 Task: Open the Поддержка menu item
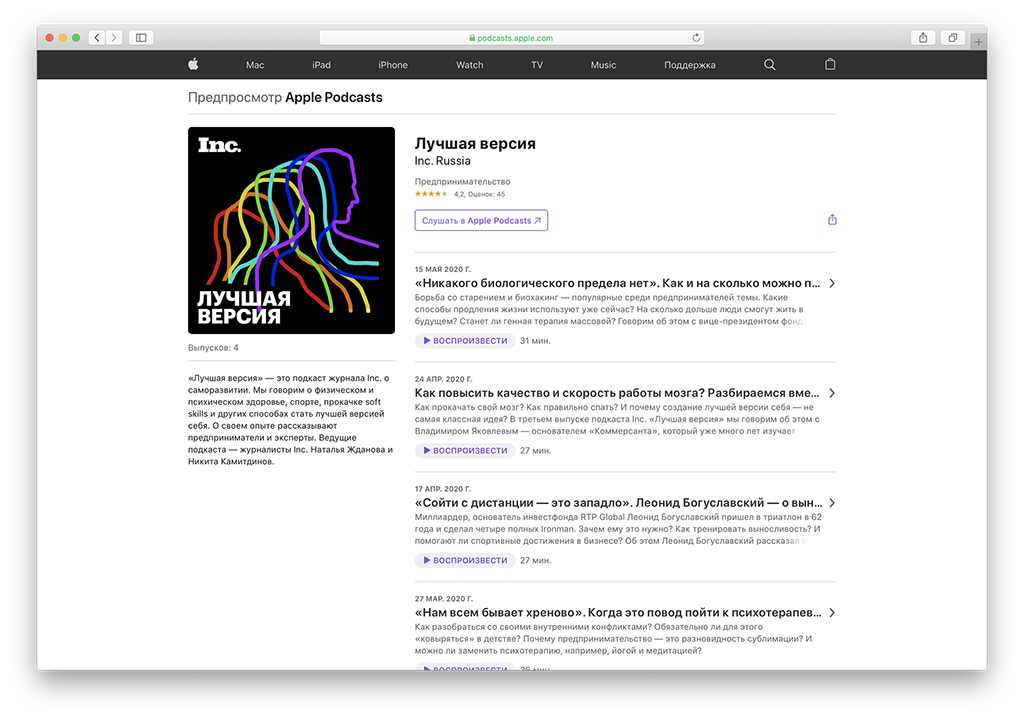[690, 65]
